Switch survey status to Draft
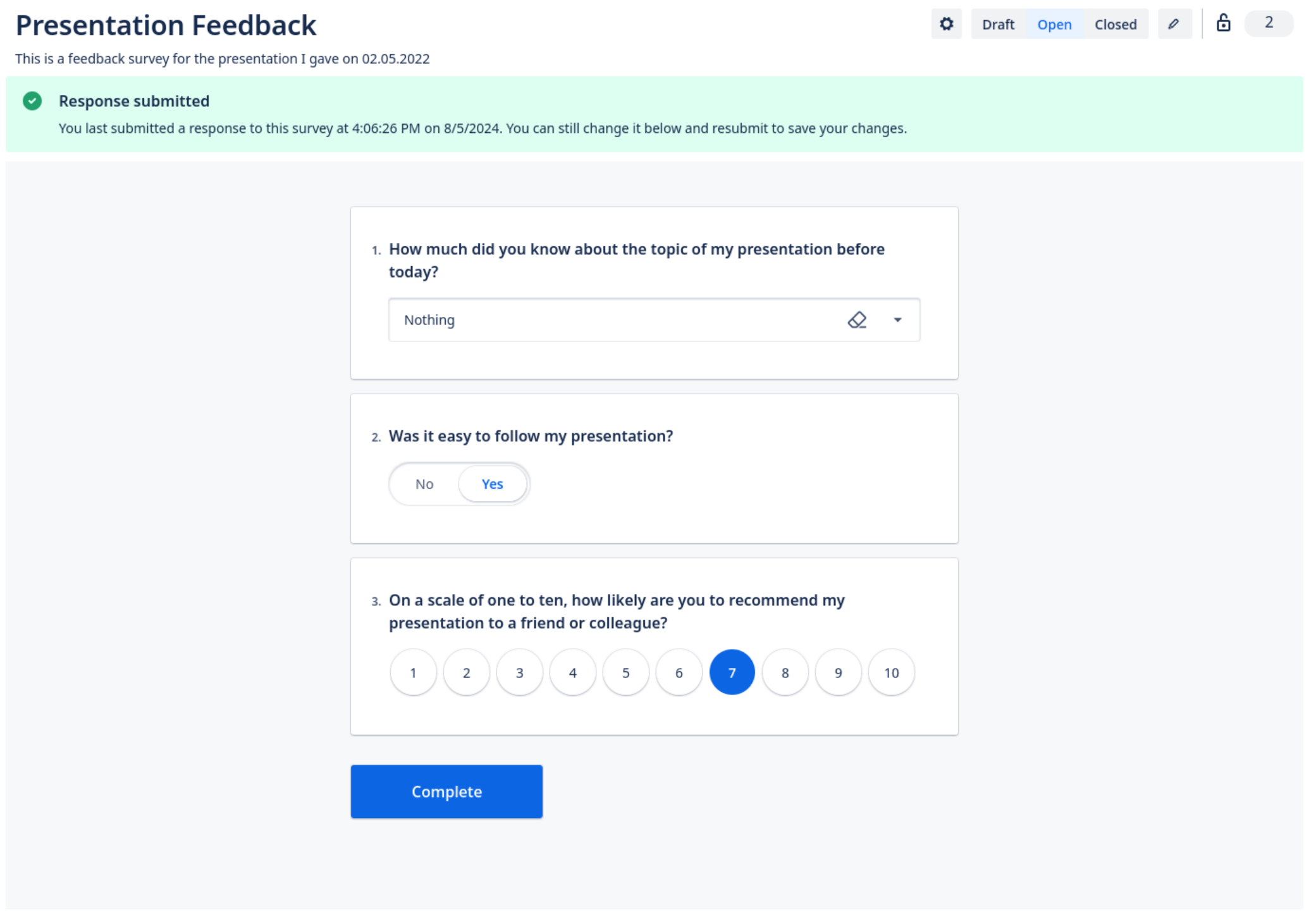 pos(998,25)
